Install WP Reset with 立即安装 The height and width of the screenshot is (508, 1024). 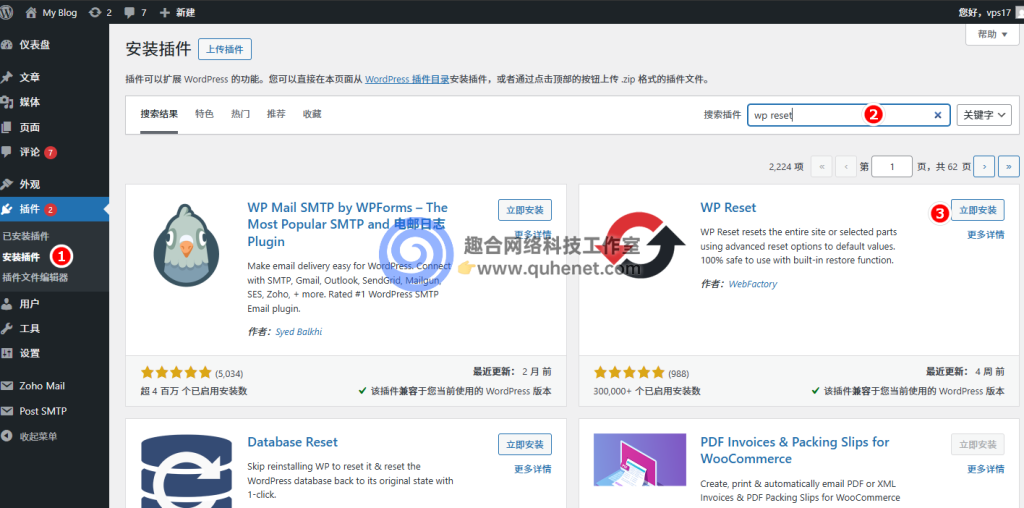(978, 210)
